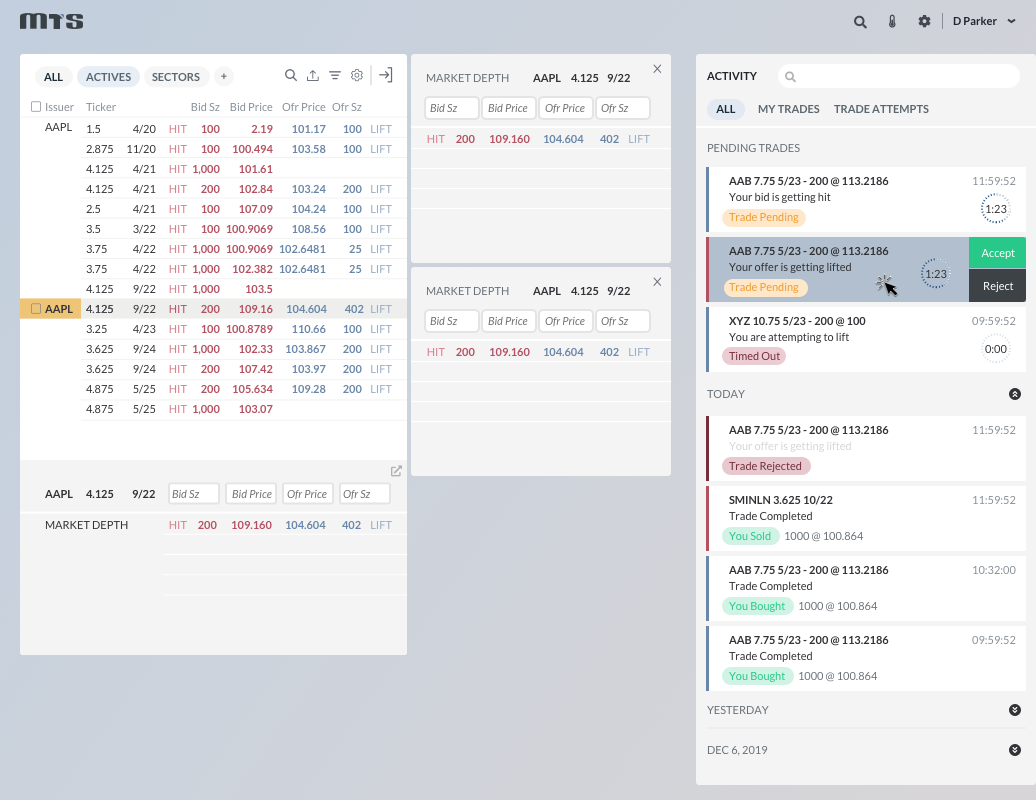Open D Parker user menu dropdown
Image resolution: width=1036 pixels, height=800 pixels.
click(984, 21)
